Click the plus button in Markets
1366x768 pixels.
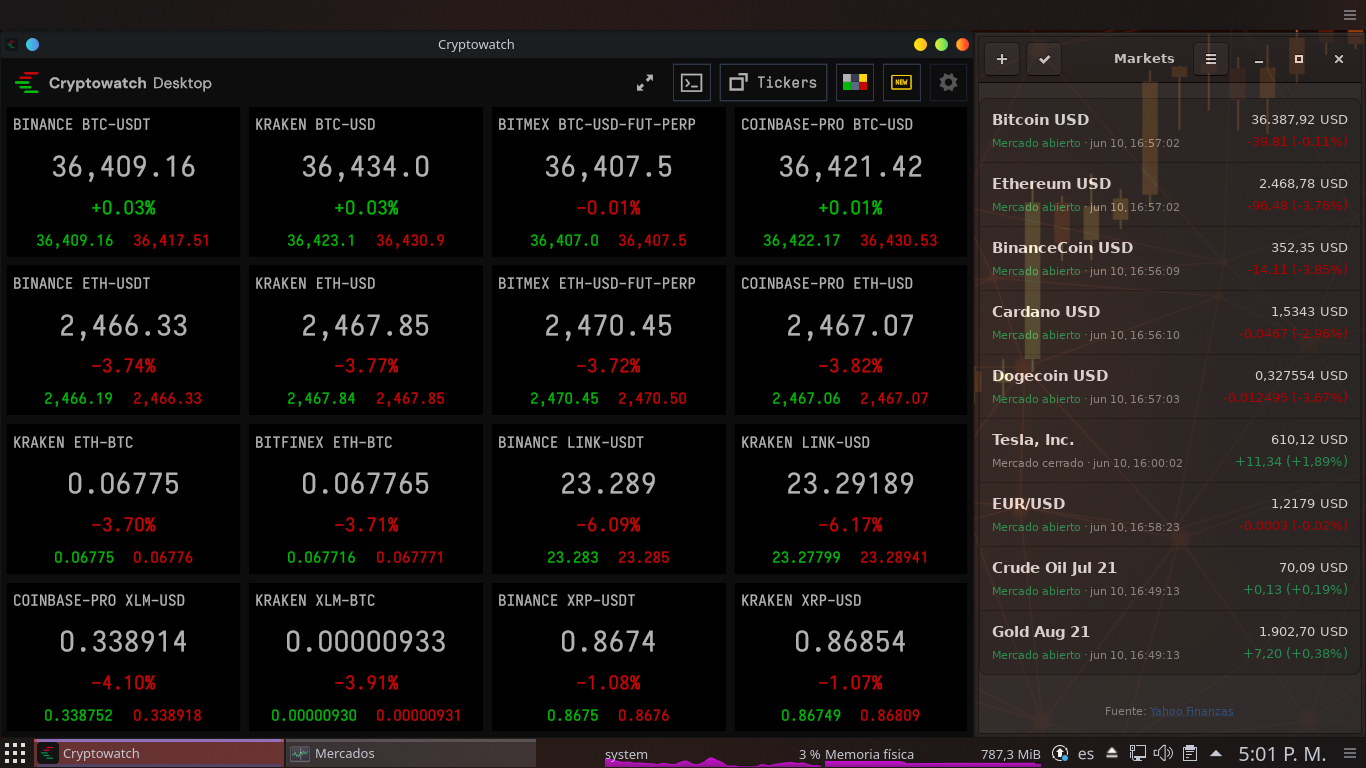1002,59
